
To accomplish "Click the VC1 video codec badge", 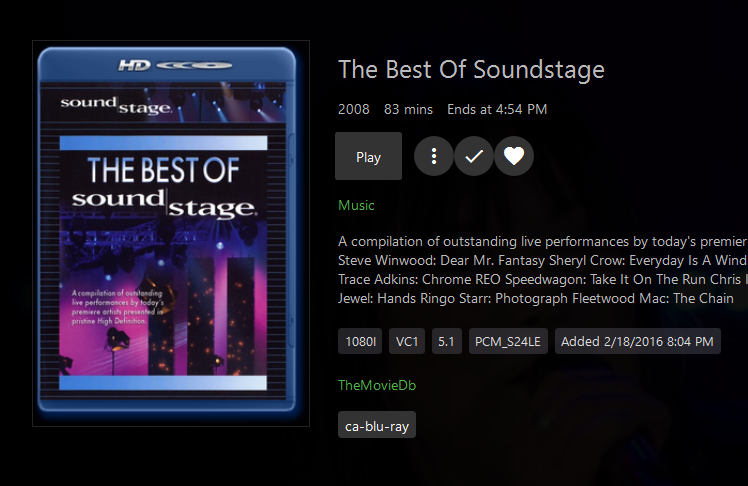I will [407, 341].
